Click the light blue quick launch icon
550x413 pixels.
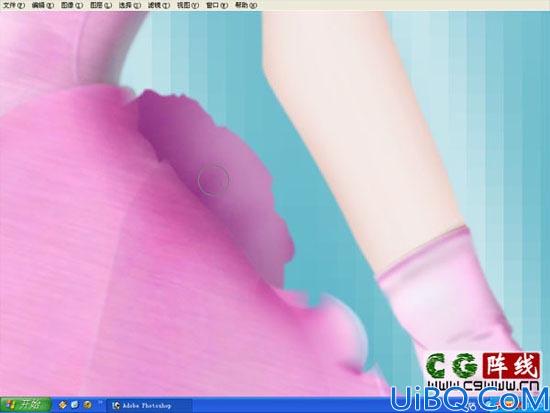pyautogui.click(x=75, y=405)
